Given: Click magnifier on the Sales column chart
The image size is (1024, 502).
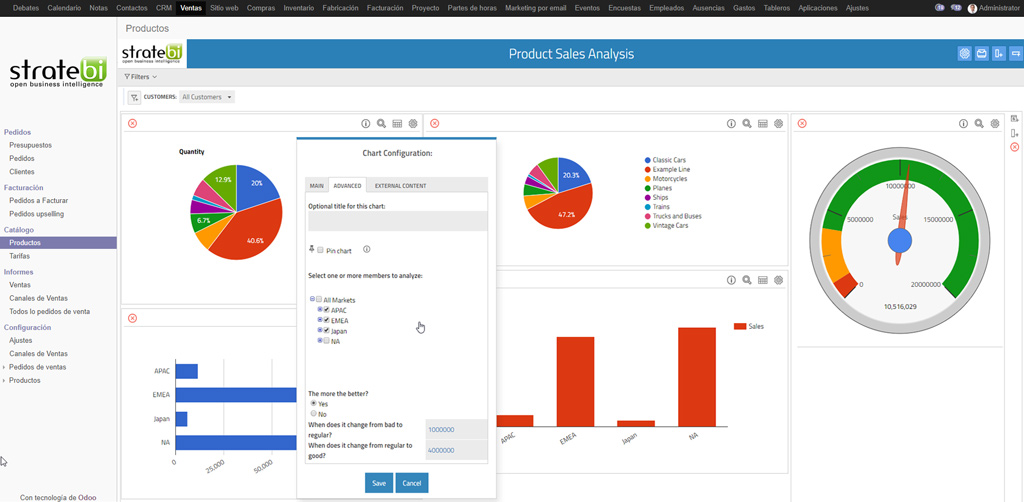Looking at the screenshot, I should [746, 280].
